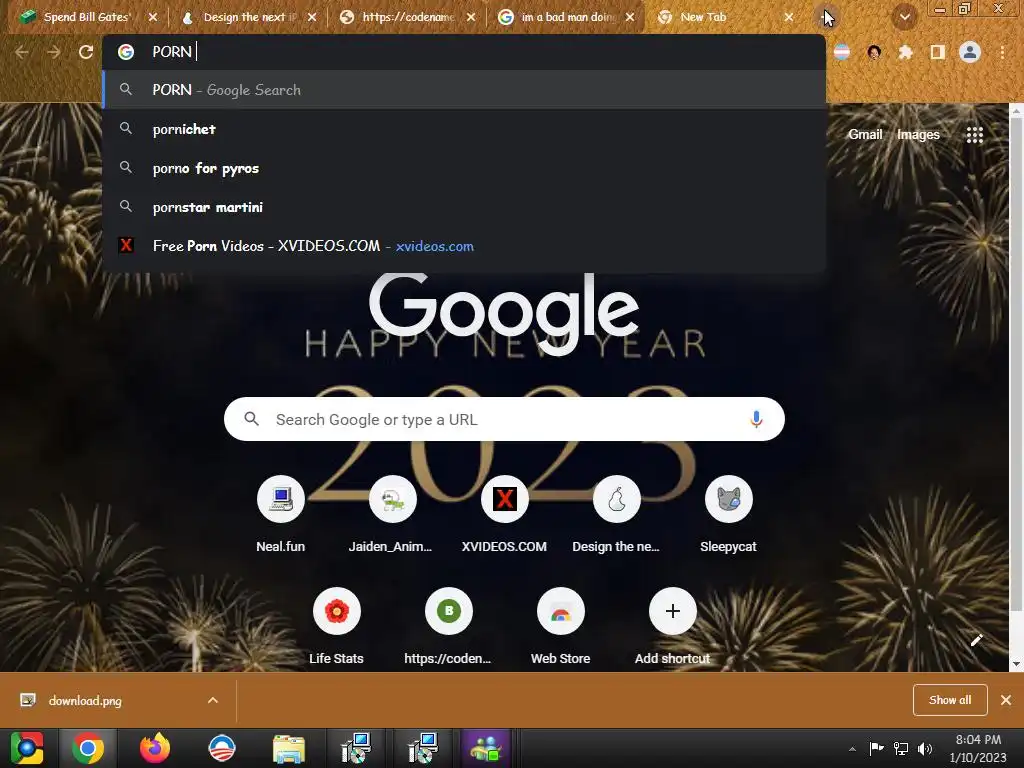Open the Action Center flag icon
The width and height of the screenshot is (1024, 768).
click(x=876, y=748)
